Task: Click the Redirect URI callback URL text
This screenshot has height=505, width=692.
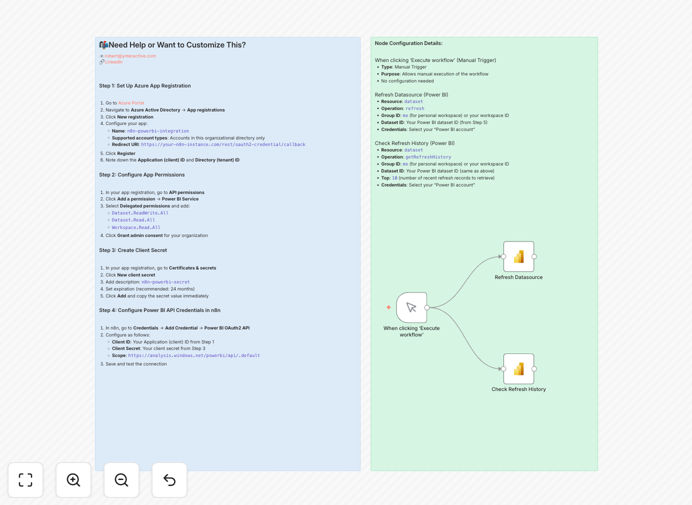Action: point(223,144)
